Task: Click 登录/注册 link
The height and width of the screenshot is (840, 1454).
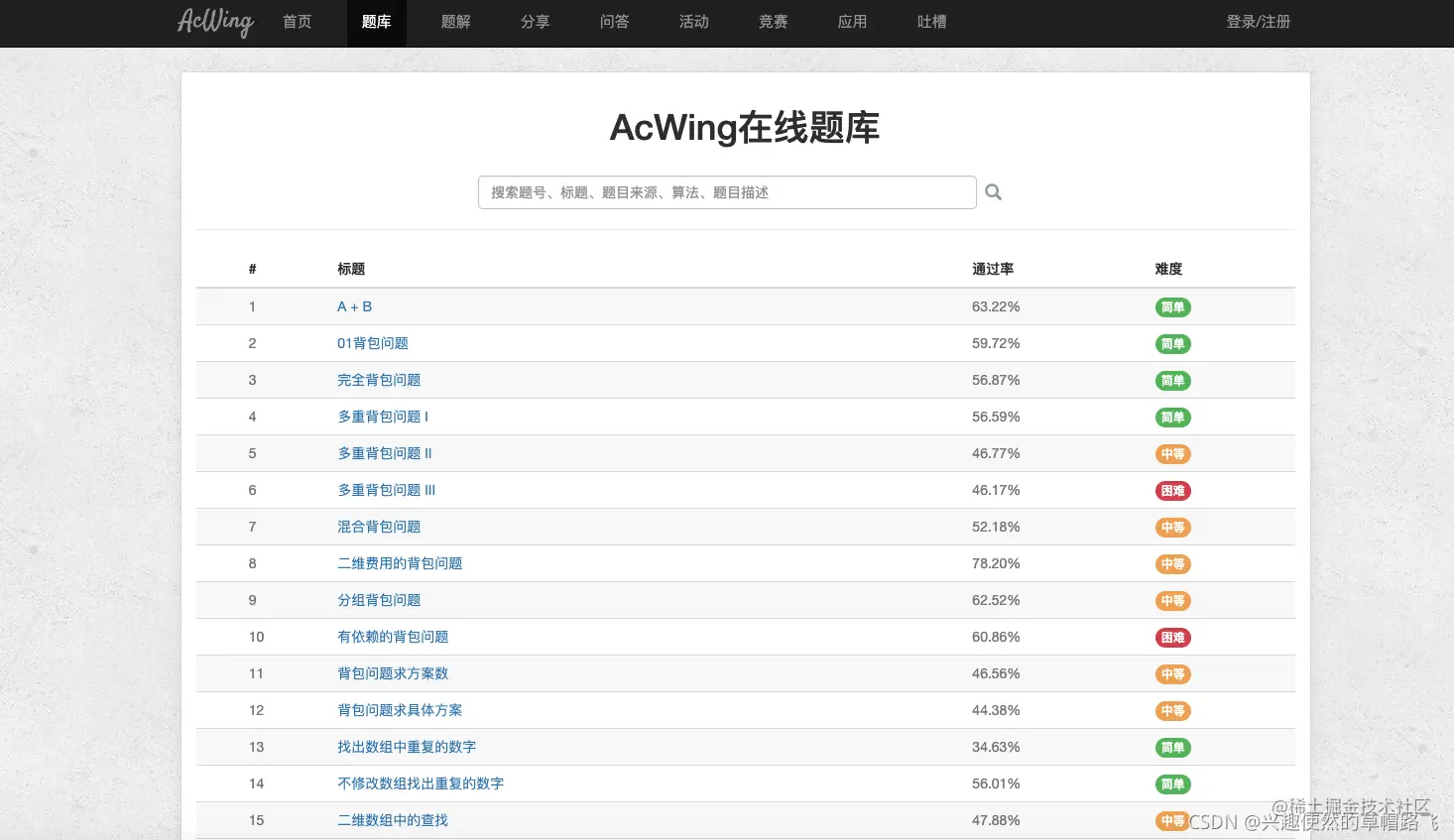Action: (1259, 22)
